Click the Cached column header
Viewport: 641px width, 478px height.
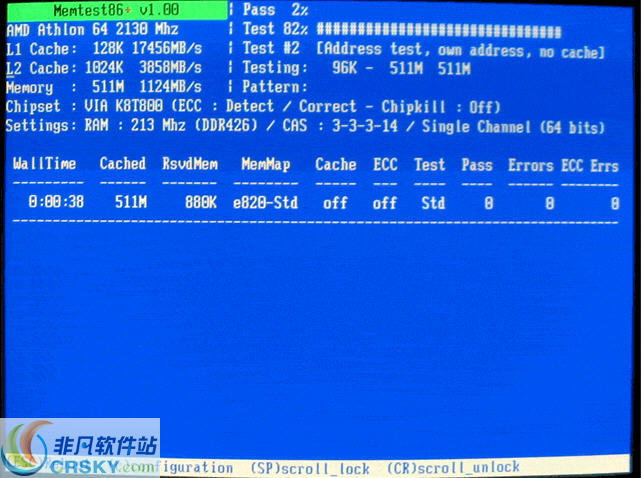coord(123,164)
